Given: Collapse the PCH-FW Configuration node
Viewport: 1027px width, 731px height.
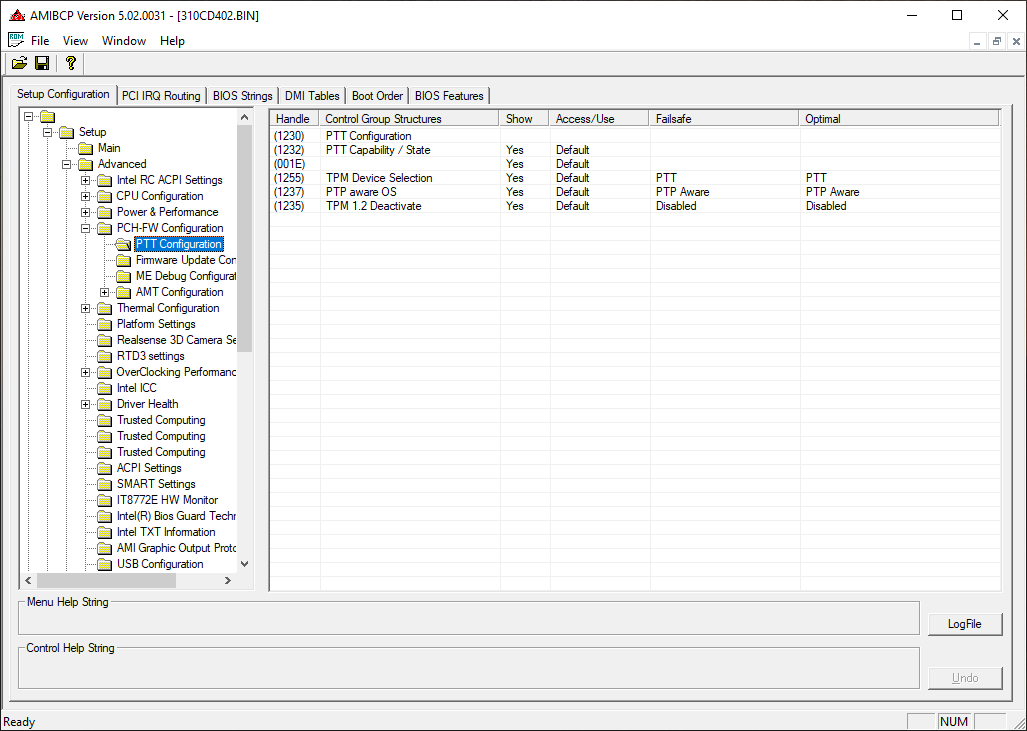Looking at the screenshot, I should click(85, 229).
